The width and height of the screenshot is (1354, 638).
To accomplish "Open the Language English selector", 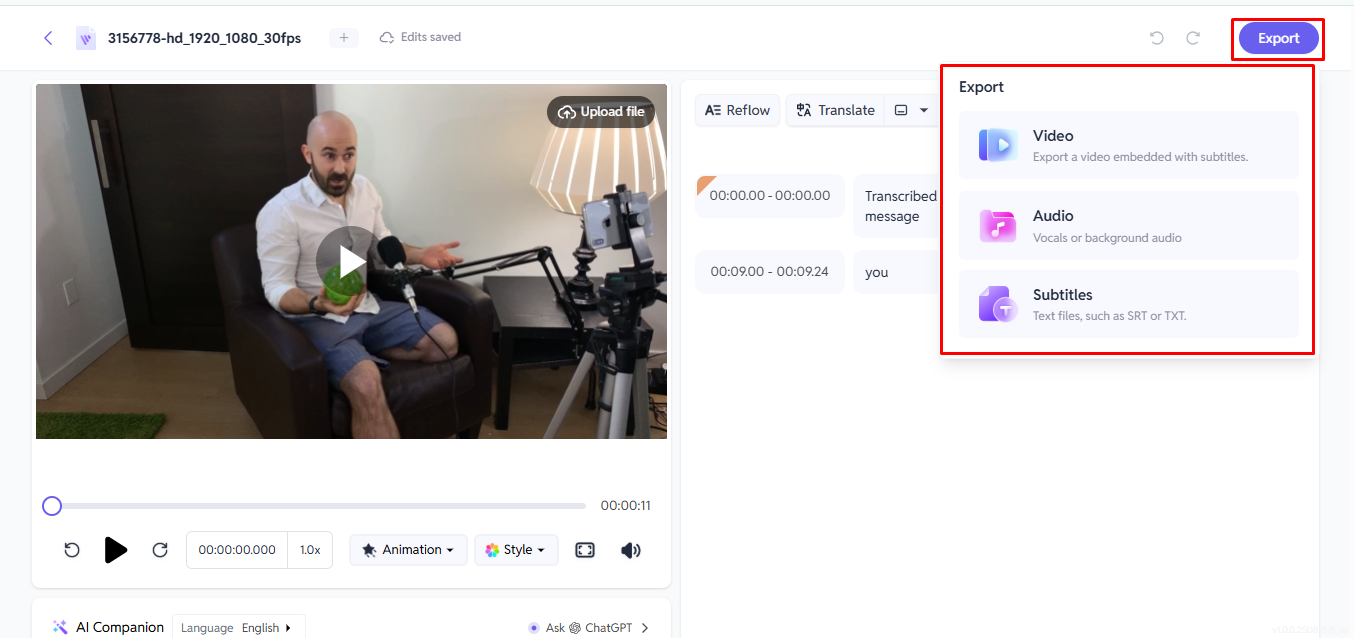I will click(238, 627).
